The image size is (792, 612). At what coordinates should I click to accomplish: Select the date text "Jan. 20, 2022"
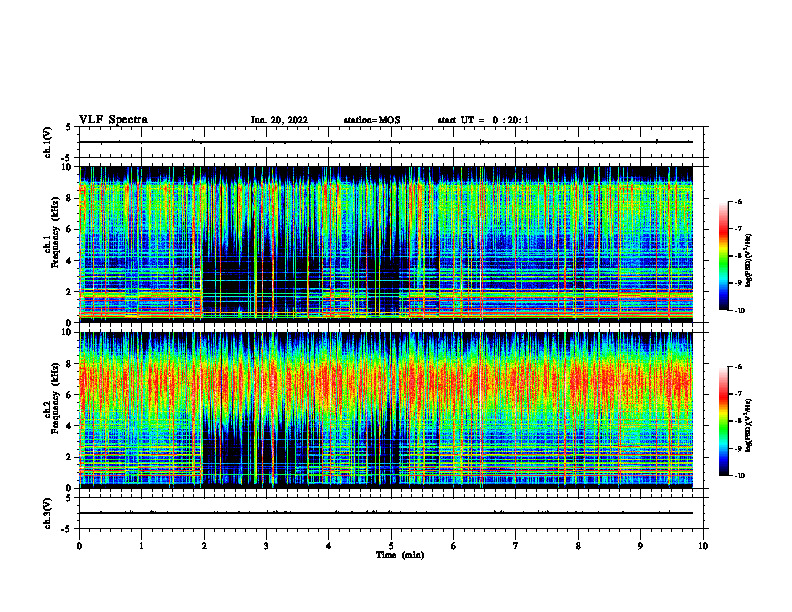[x=279, y=120]
